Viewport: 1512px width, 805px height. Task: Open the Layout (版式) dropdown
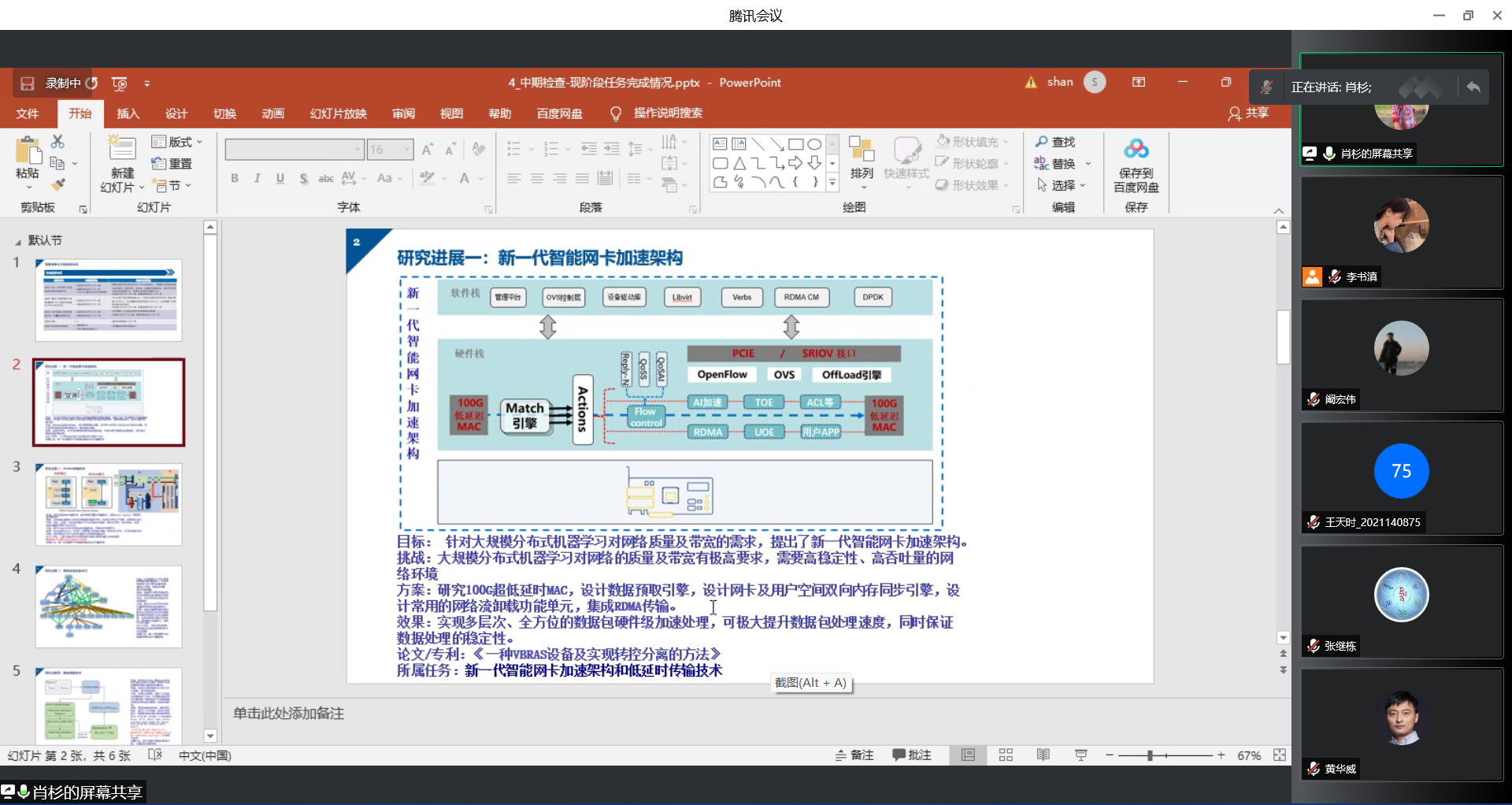[x=177, y=142]
